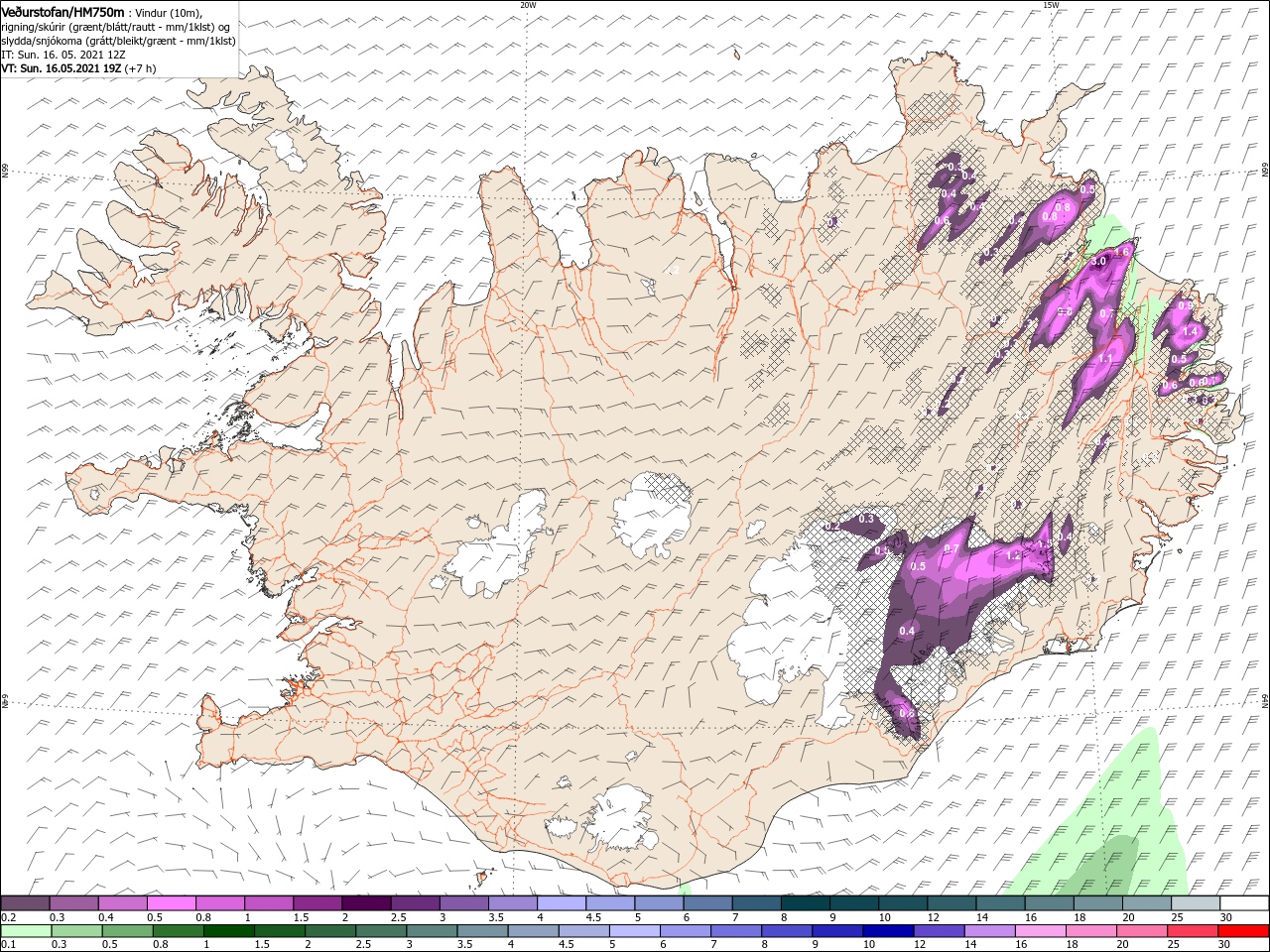Select the 0.8 swatch in upper snow legend row
The height and width of the screenshot is (952, 1270).
(220, 903)
